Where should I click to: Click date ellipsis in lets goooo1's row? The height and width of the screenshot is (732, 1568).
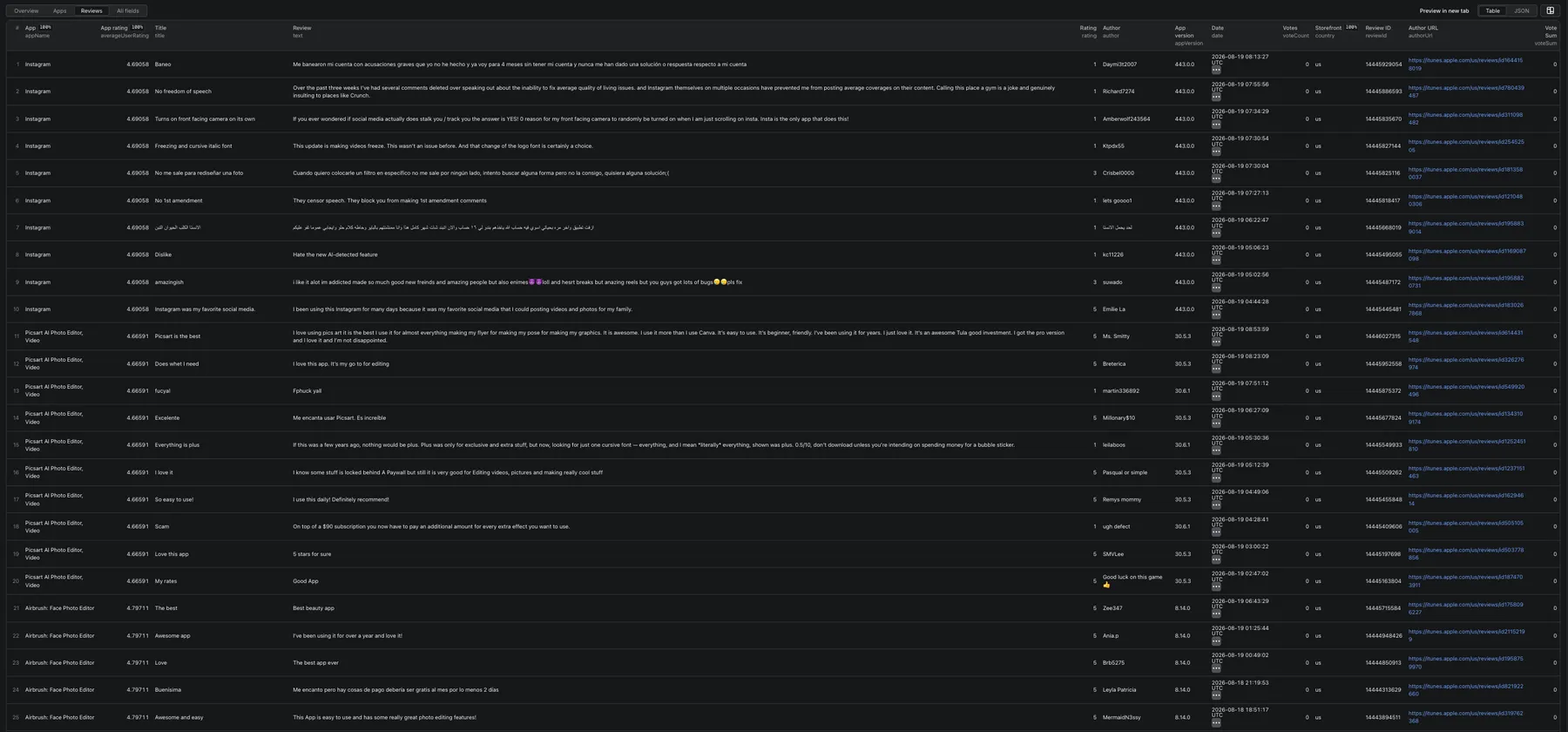pyautogui.click(x=1216, y=207)
